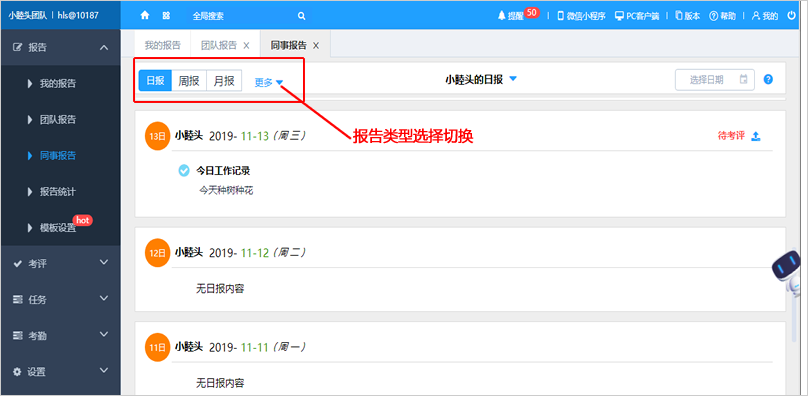
Task: Open the PC客户端 monitor icon
Action: click(619, 15)
